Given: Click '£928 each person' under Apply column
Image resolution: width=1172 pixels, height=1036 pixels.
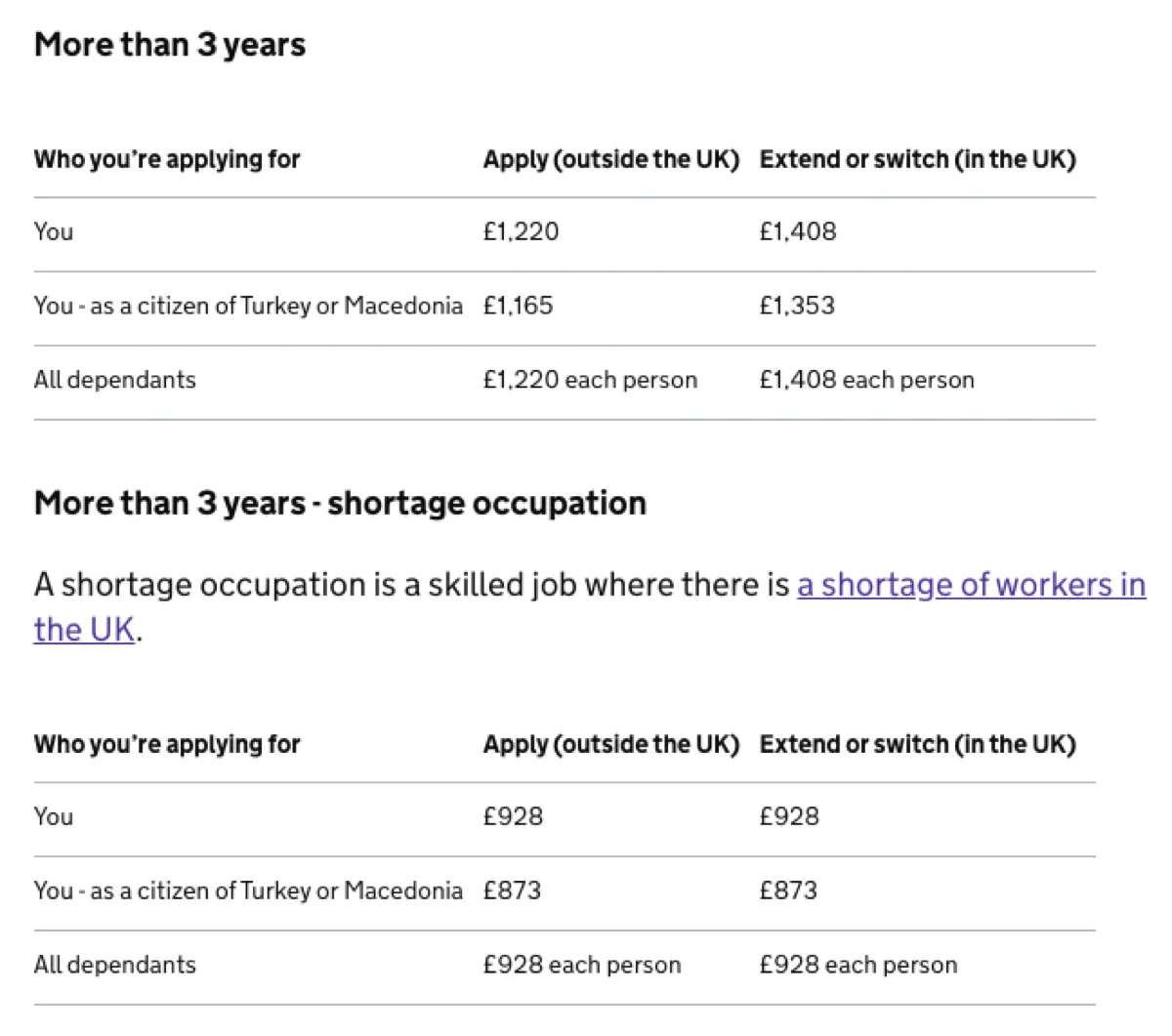Looking at the screenshot, I should coord(582,965).
